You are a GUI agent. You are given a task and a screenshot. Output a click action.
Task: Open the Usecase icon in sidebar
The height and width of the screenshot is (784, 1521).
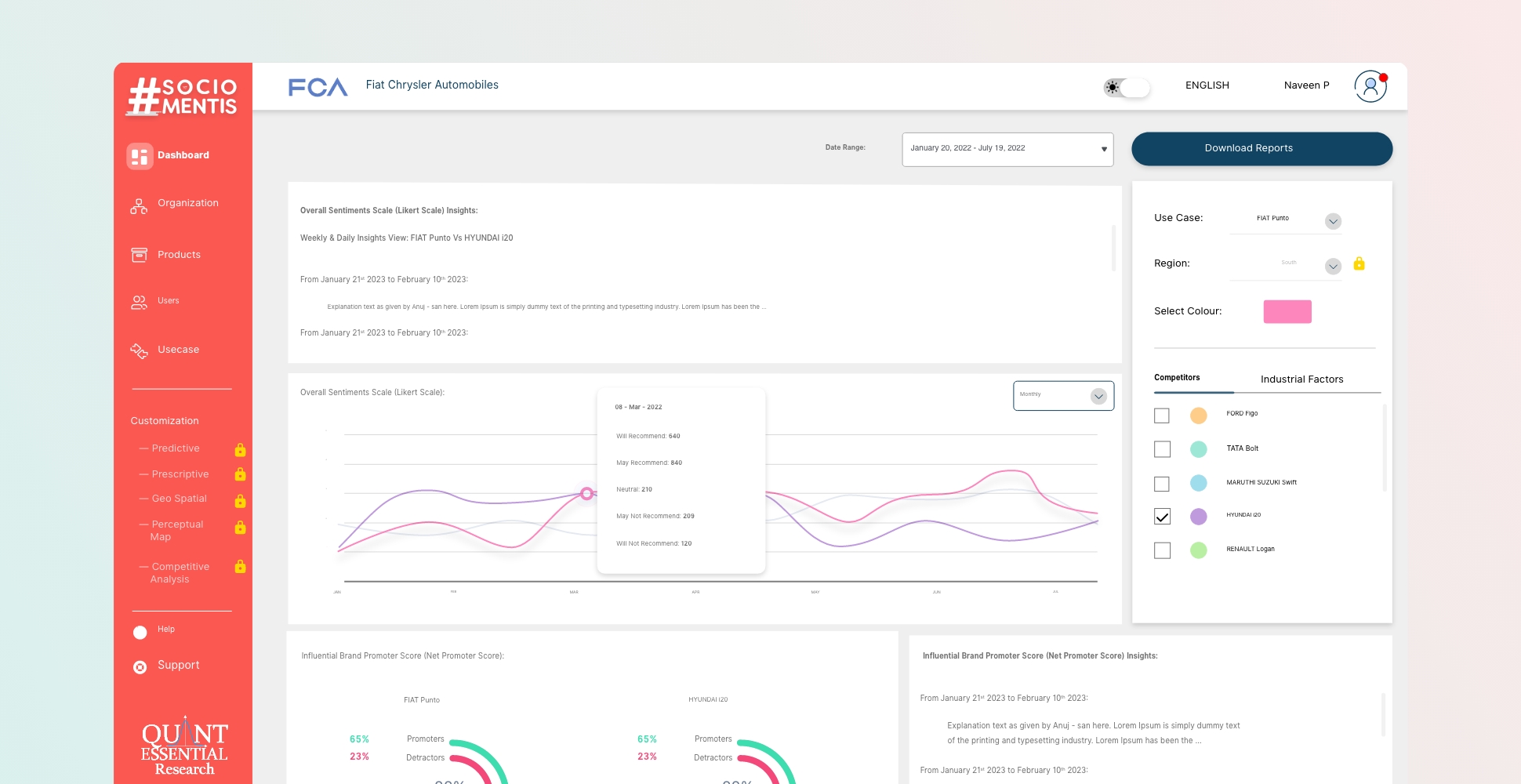coord(139,350)
